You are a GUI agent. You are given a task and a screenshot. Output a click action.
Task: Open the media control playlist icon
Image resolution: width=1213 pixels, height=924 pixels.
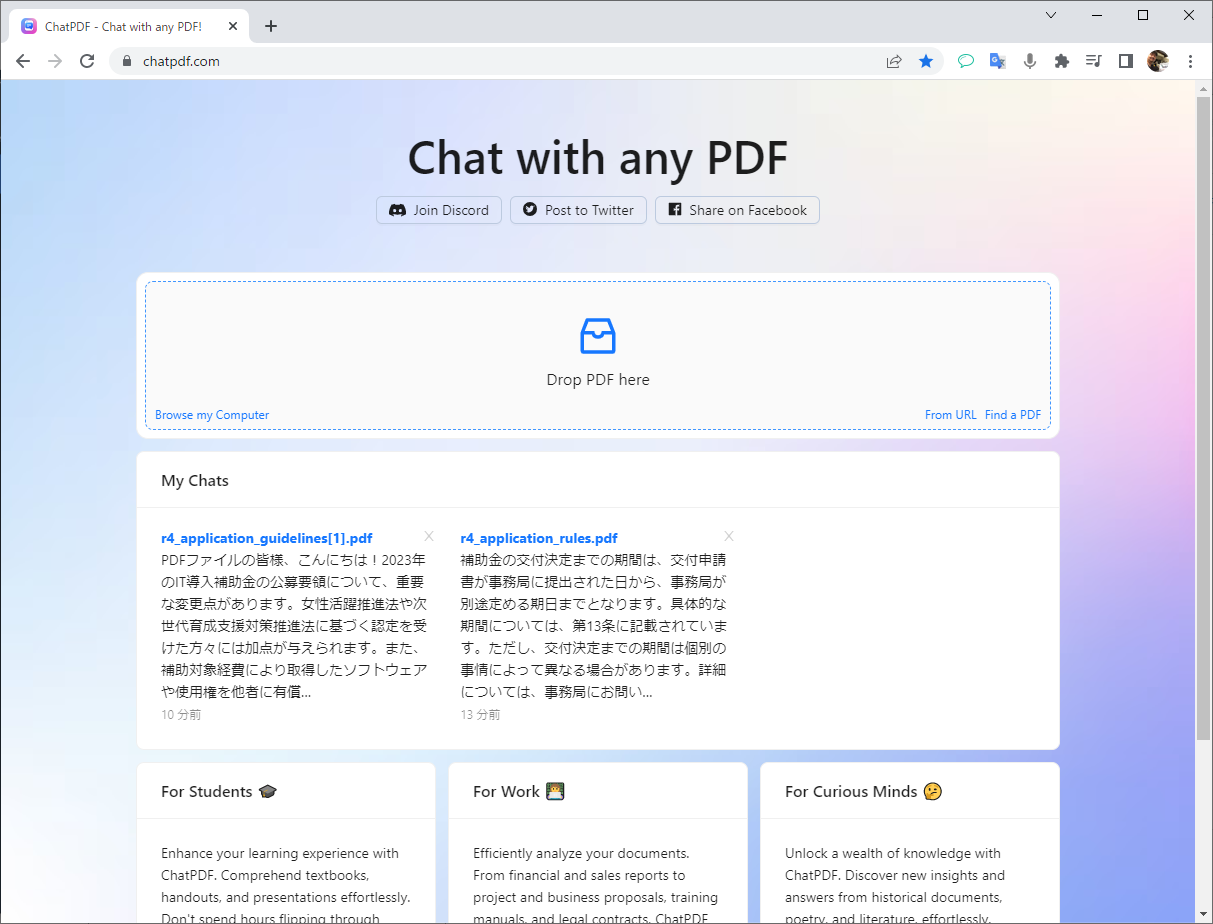[x=1094, y=61]
